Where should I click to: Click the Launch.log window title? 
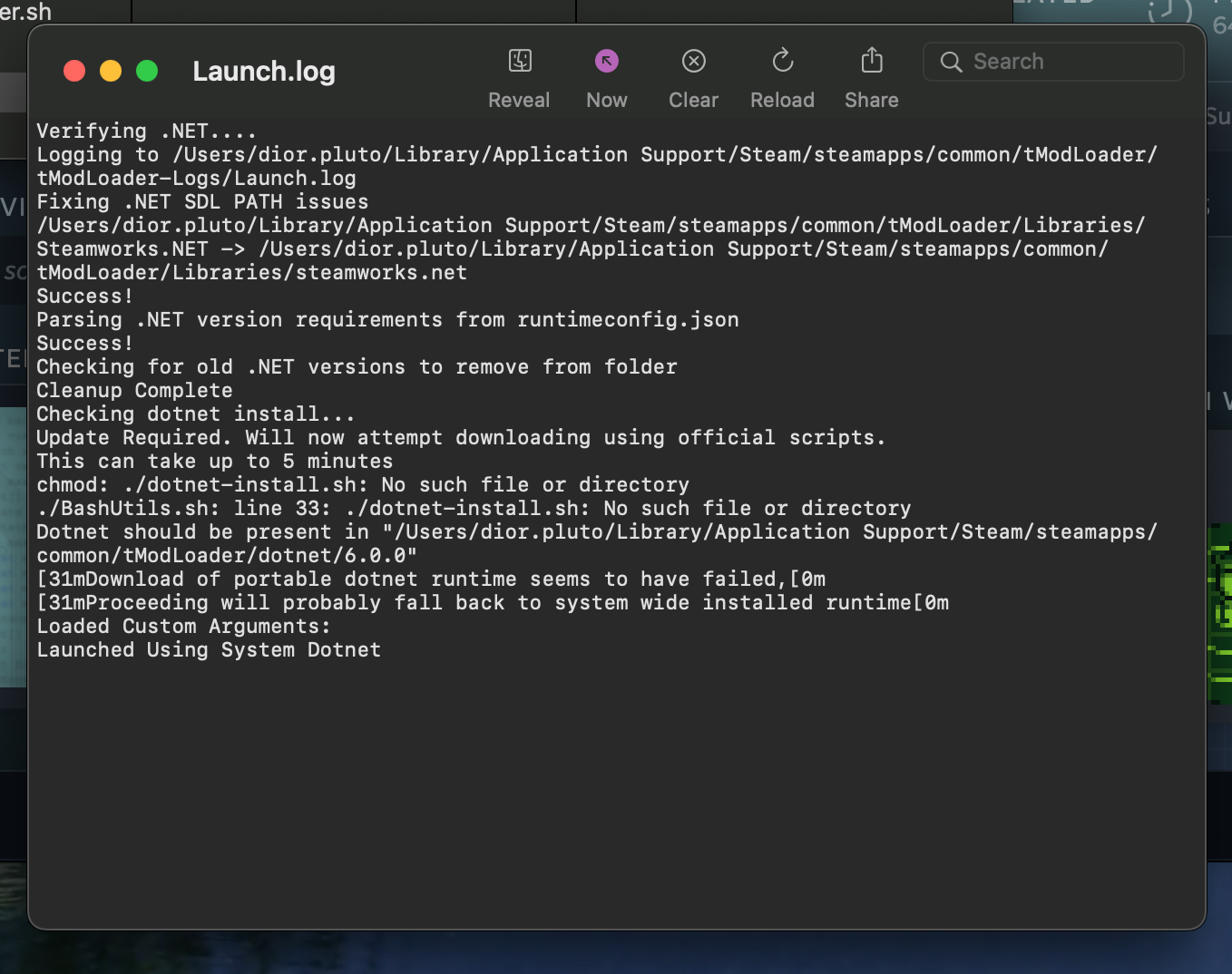click(264, 71)
